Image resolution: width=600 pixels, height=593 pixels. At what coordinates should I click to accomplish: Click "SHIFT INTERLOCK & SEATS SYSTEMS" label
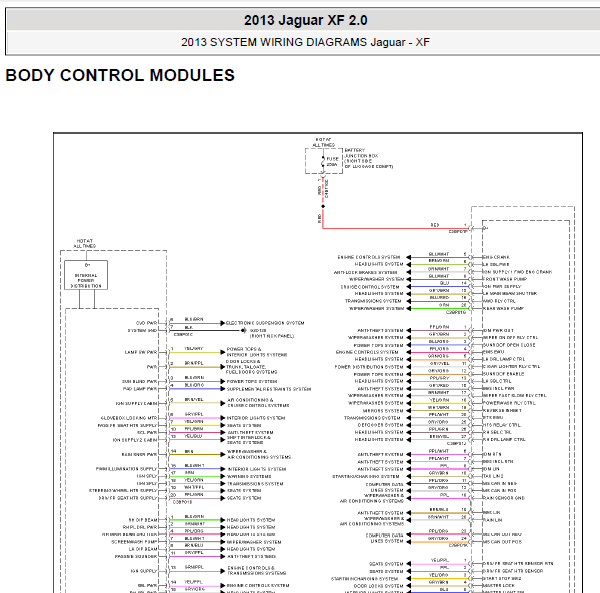[x=249, y=440]
